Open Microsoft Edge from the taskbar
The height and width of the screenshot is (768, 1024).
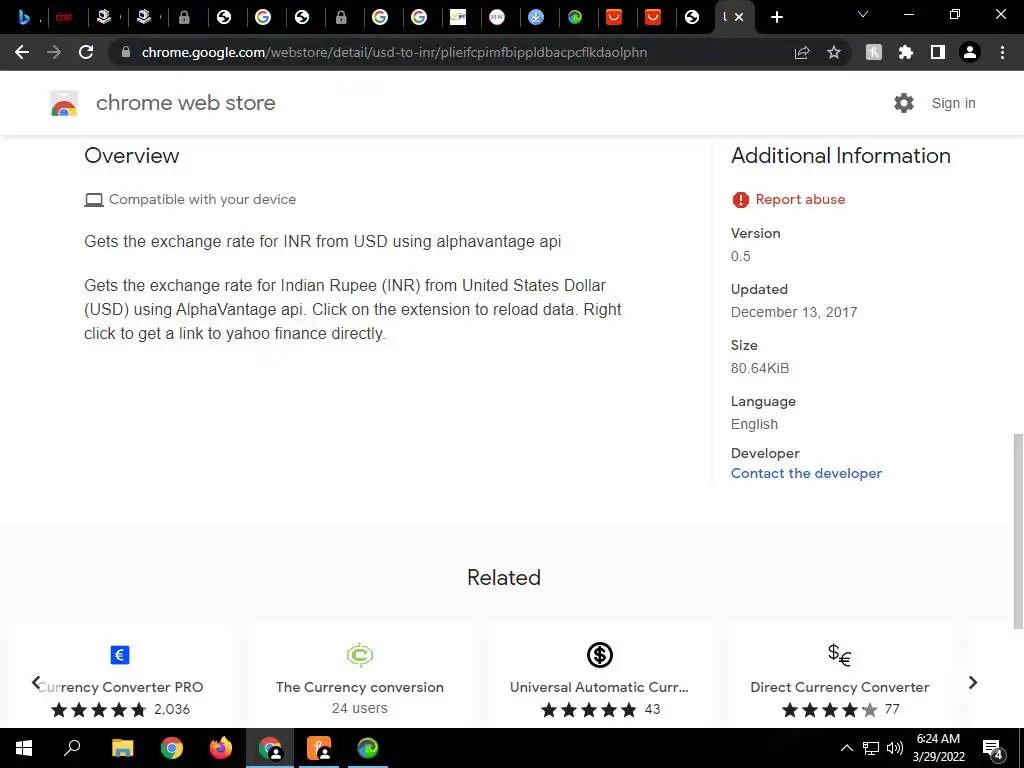(x=368, y=748)
